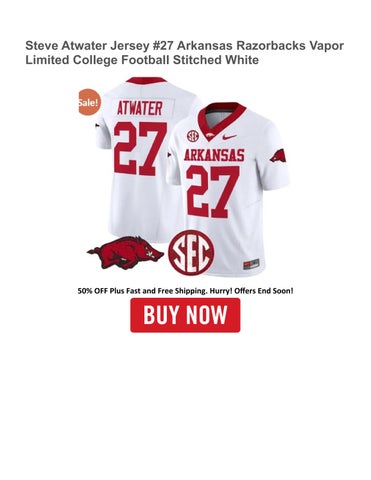Click the small hog logo on the back jersey sleeve

click(x=97, y=126)
